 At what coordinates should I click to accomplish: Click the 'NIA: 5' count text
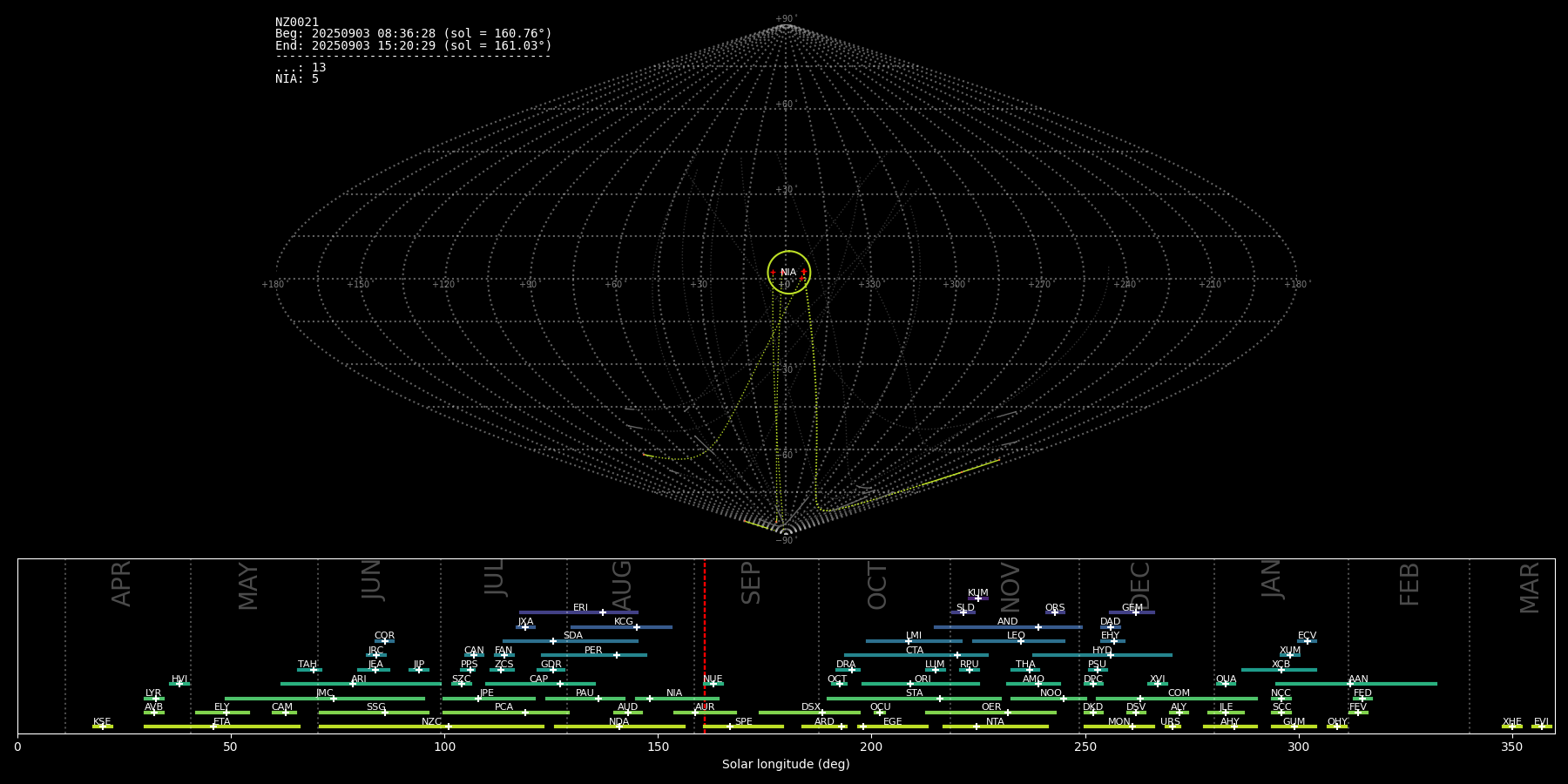(297, 79)
